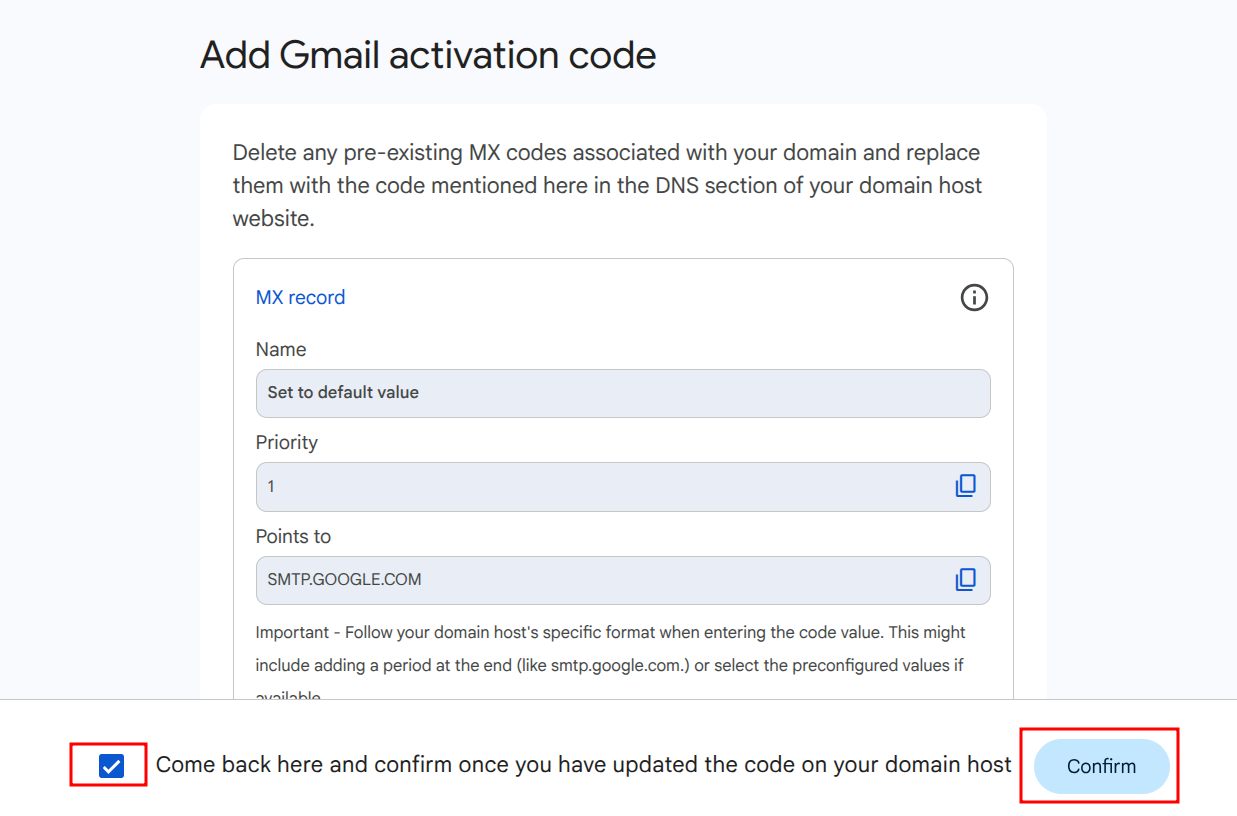The image size is (1237, 816).
Task: Click the Delete any pre-existing MX codes text
Action: (400, 153)
